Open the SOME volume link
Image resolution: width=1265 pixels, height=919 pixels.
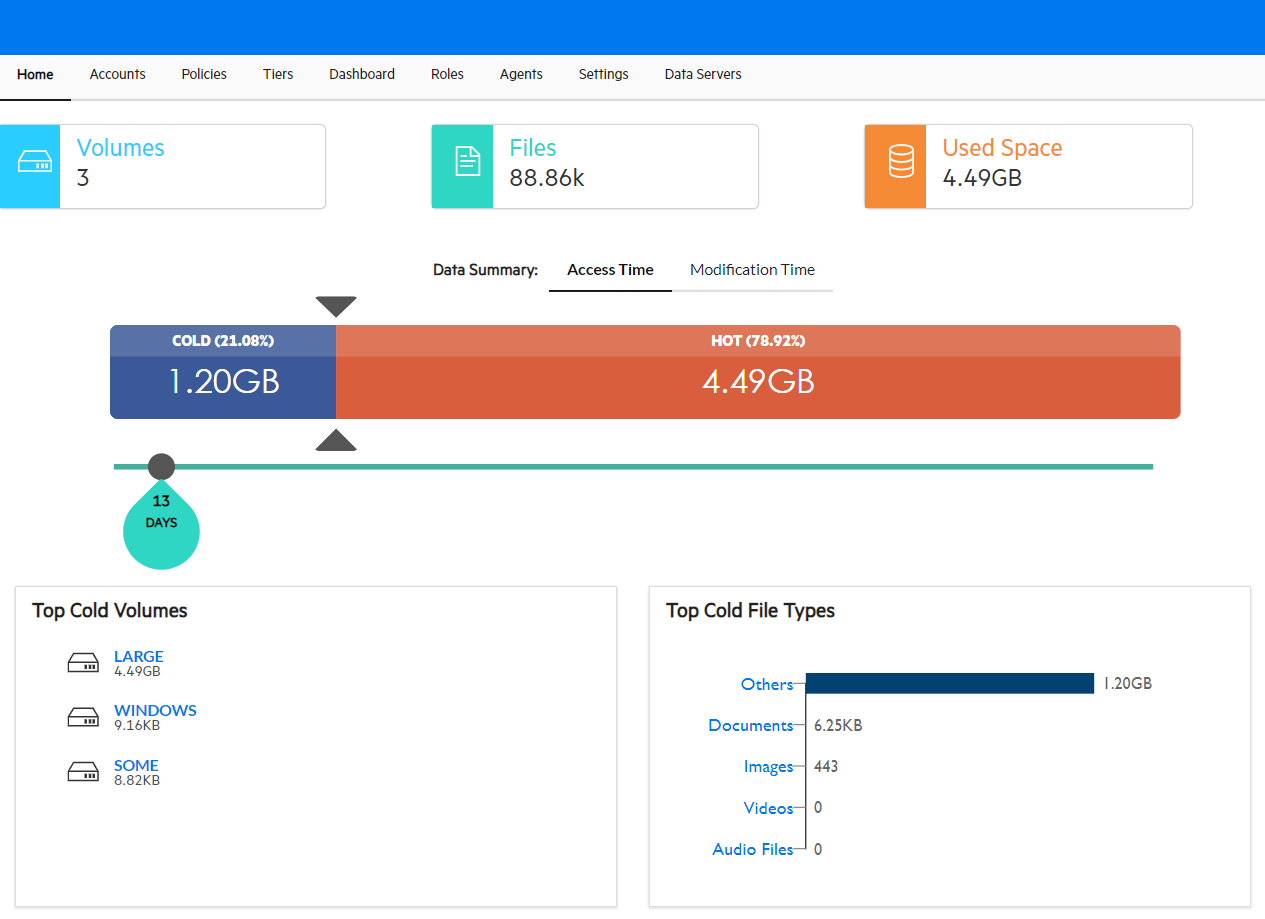tap(136, 766)
